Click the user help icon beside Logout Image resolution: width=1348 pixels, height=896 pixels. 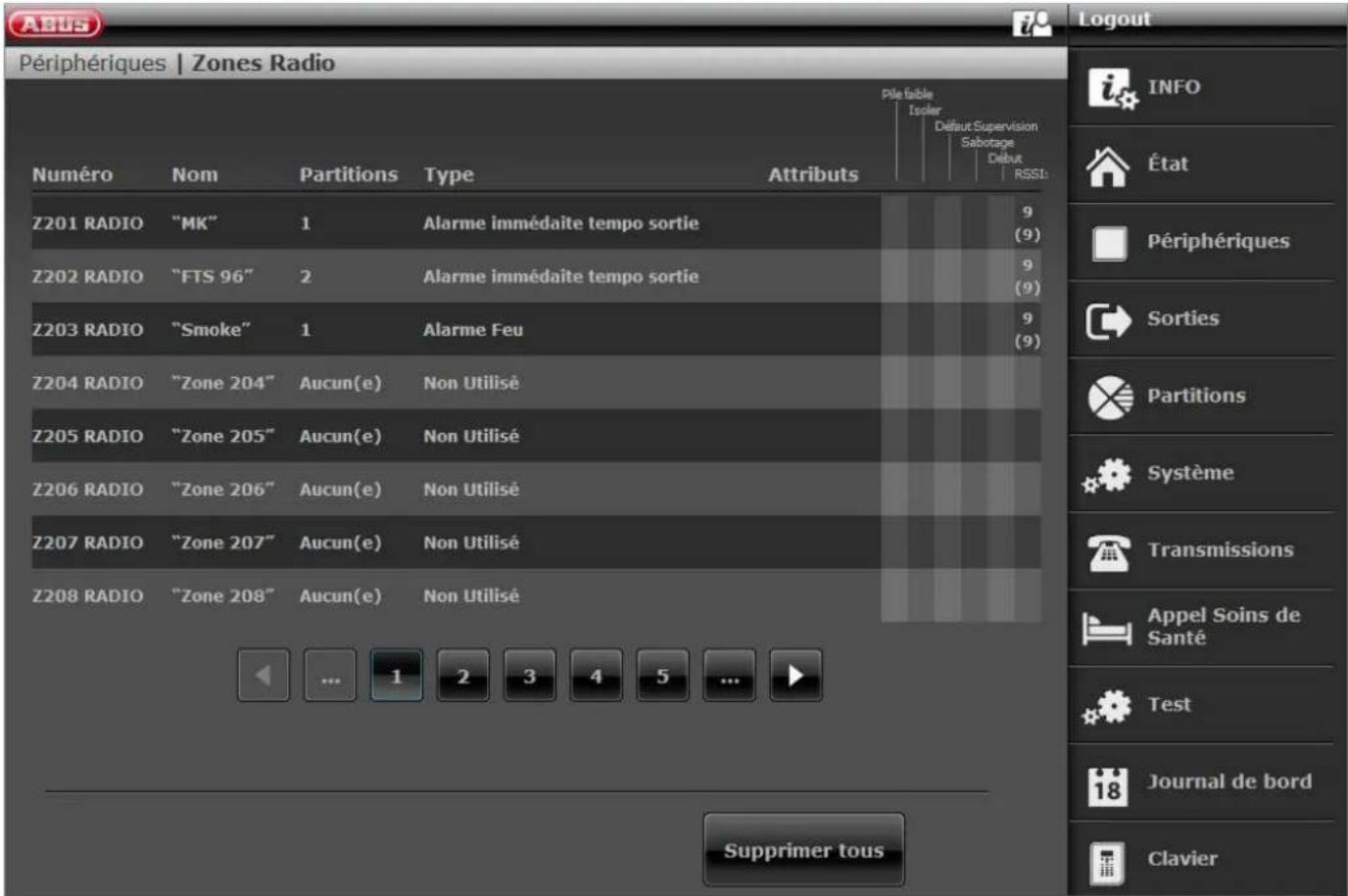pyautogui.click(x=1031, y=23)
